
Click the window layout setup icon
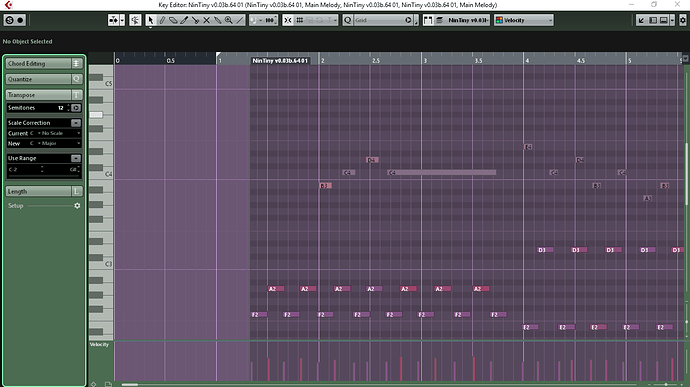tap(664, 20)
